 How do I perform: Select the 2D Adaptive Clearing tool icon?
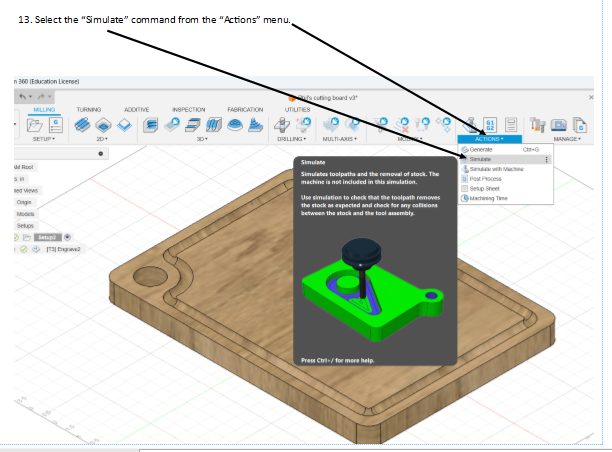(x=82, y=125)
